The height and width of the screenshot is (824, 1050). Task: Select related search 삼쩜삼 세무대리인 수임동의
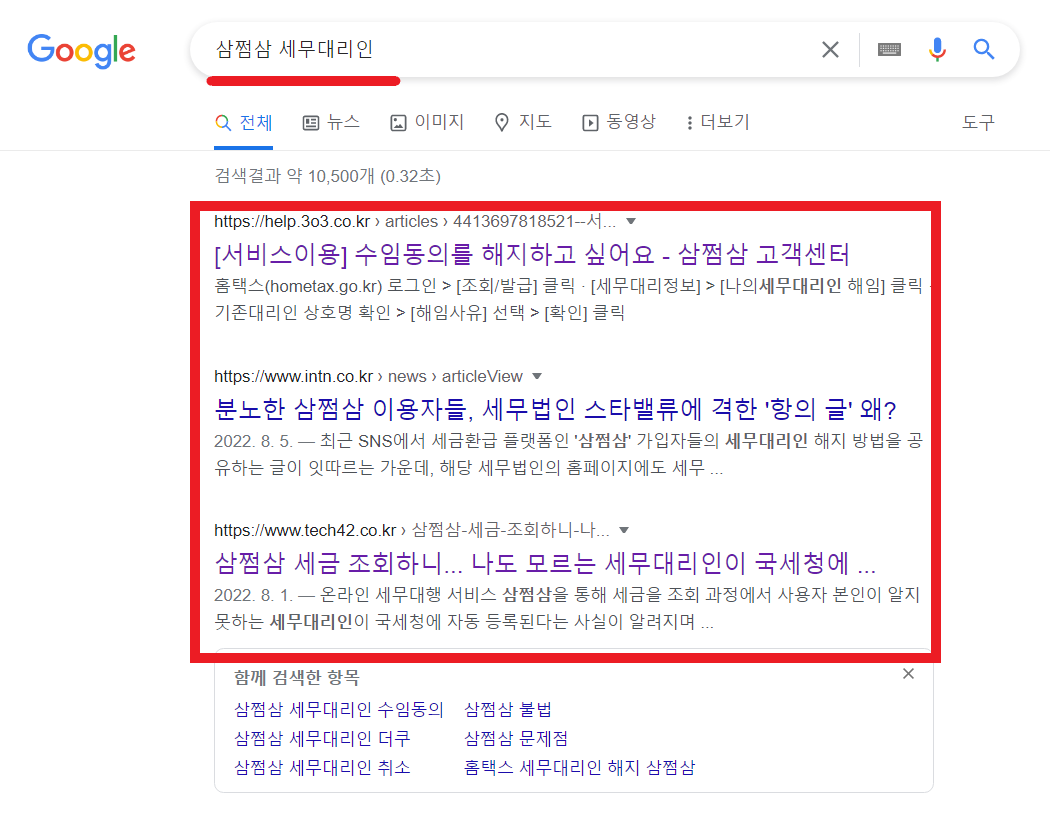pyautogui.click(x=339, y=710)
